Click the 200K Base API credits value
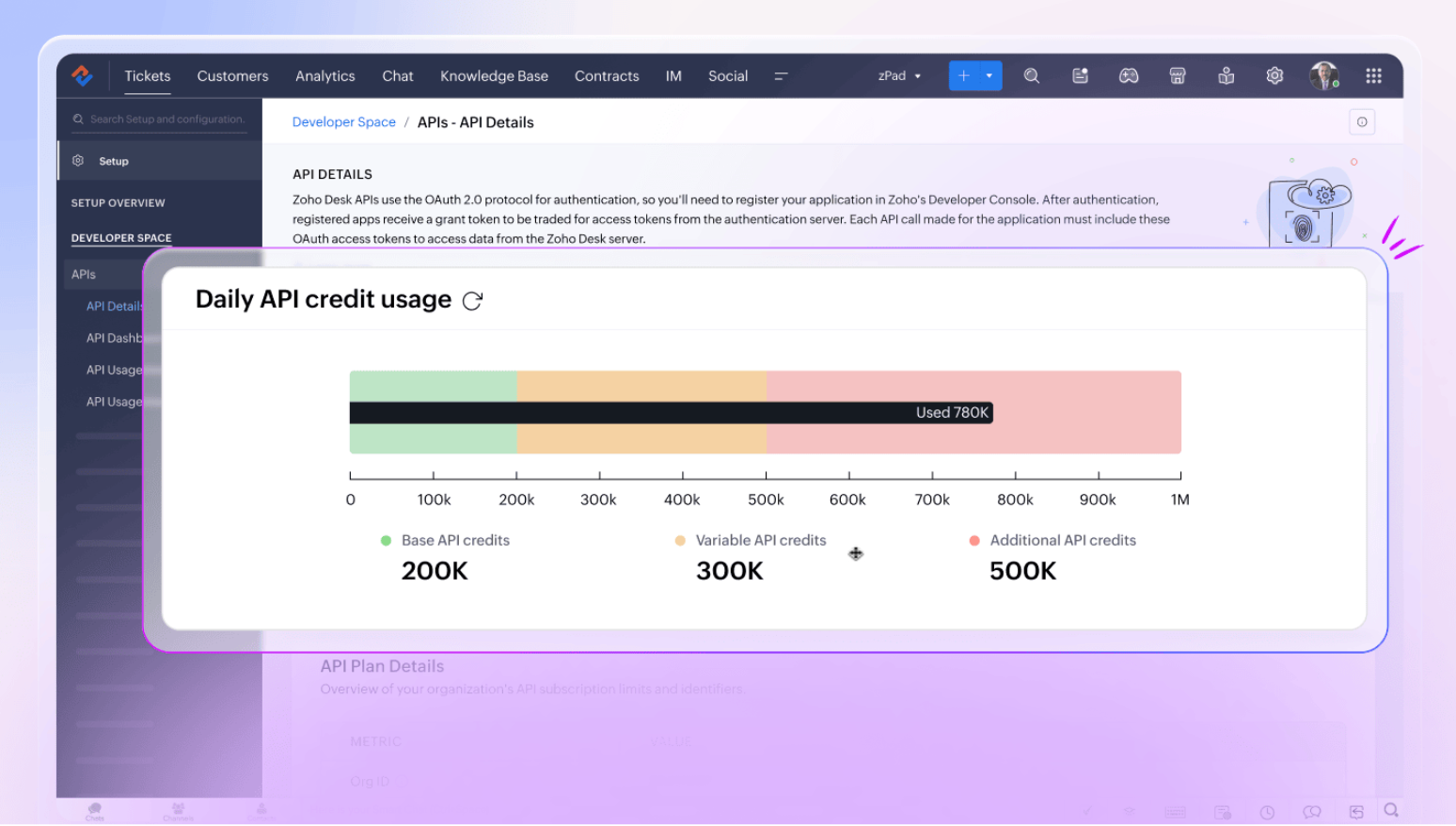 point(435,571)
